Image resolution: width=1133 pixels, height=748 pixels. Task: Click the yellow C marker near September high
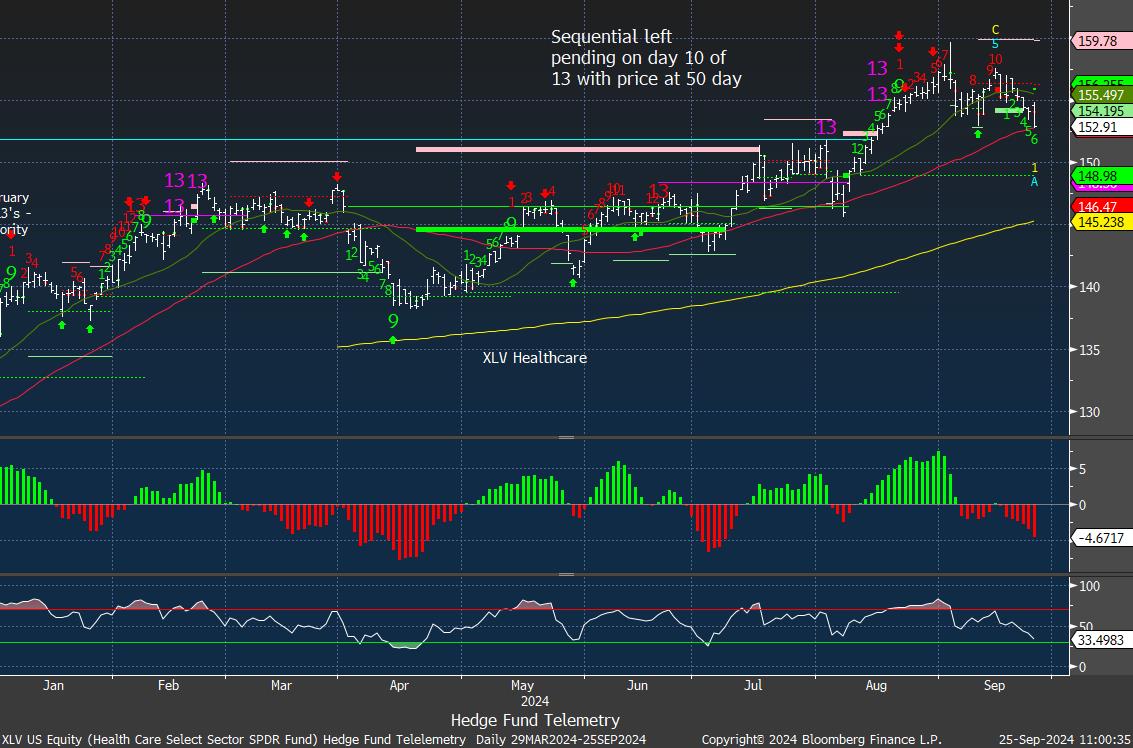pos(995,30)
